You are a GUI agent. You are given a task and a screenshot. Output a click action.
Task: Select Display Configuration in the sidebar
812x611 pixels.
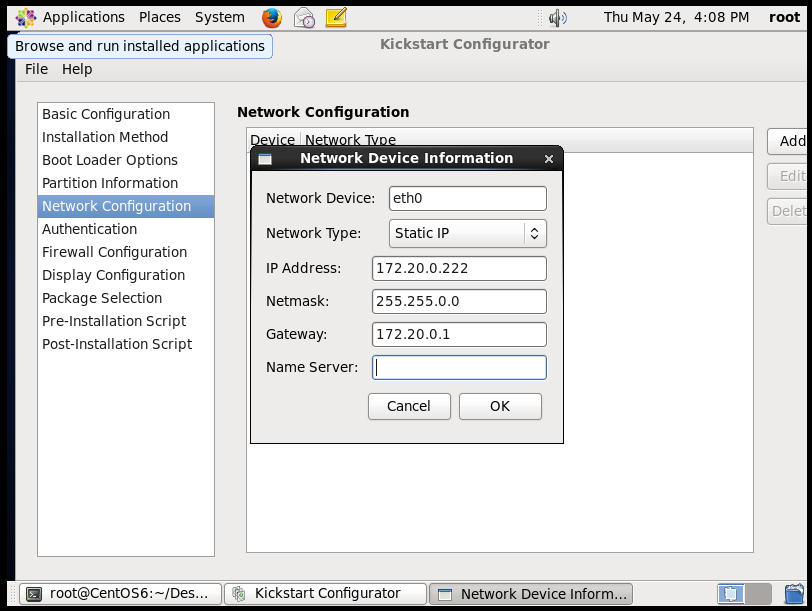click(x=126, y=275)
